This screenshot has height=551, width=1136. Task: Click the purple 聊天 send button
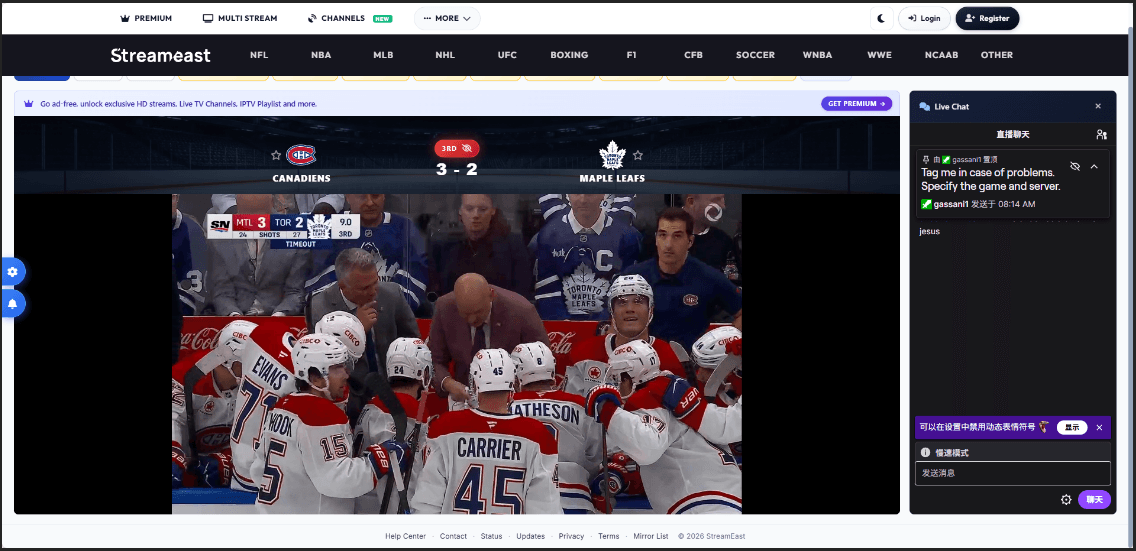[1094, 500]
